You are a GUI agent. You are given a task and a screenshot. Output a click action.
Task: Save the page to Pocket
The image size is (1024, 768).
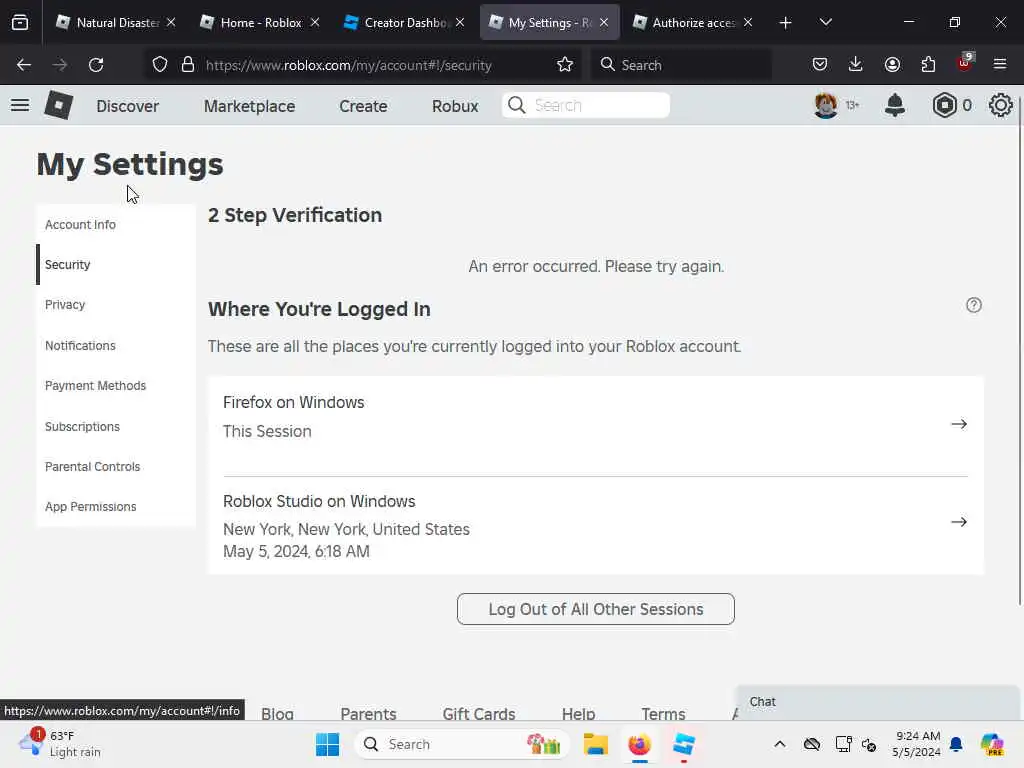(x=820, y=65)
